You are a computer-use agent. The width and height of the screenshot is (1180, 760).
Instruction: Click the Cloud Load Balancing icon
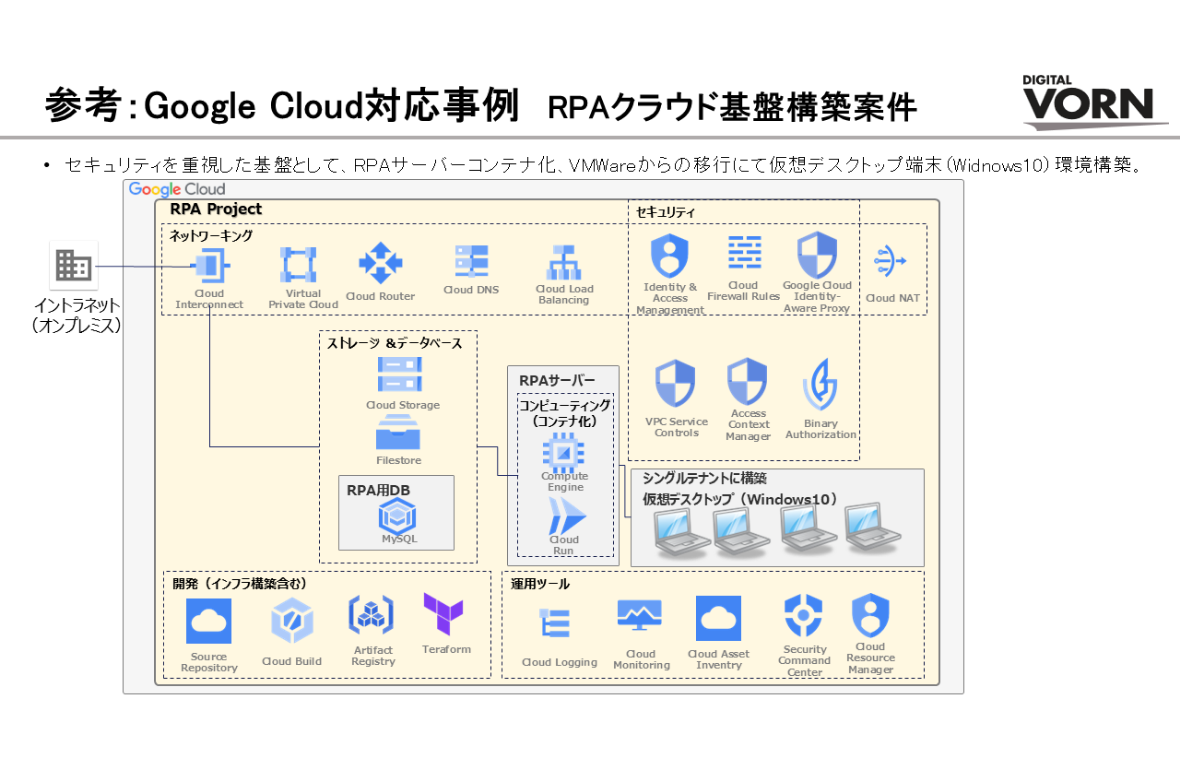pyautogui.click(x=564, y=263)
